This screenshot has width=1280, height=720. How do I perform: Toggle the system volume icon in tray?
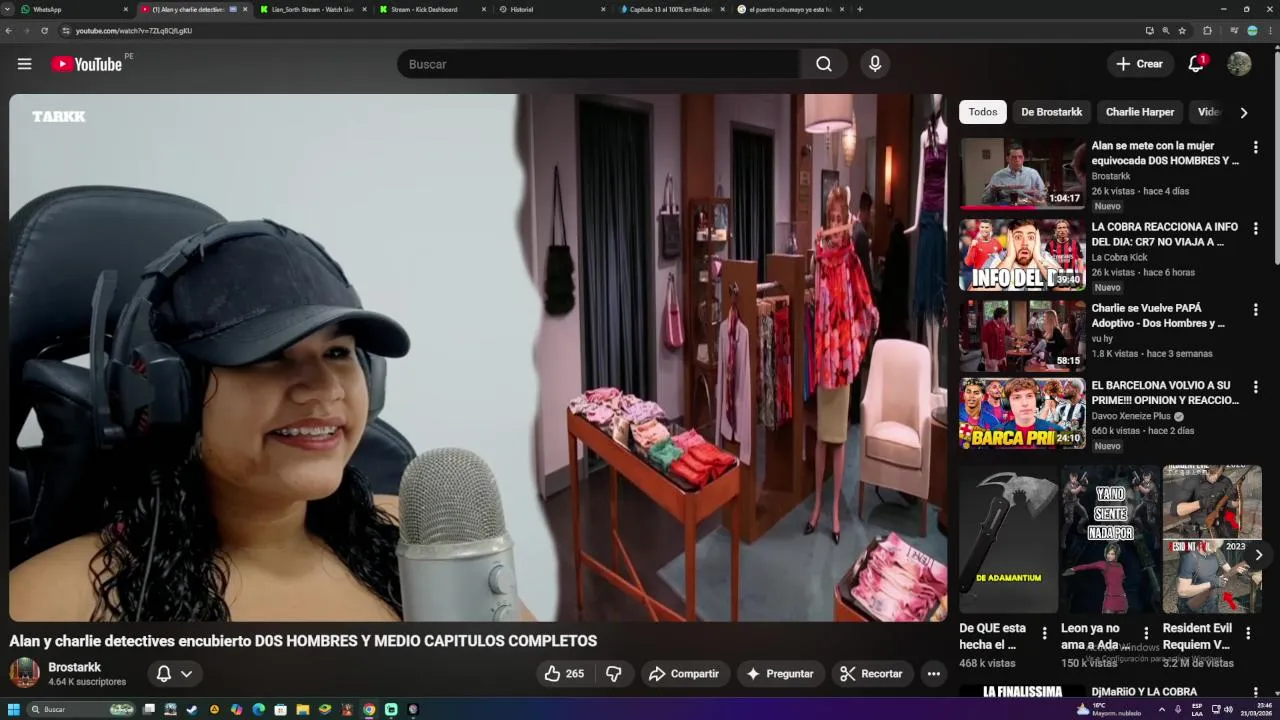pyautogui.click(x=1229, y=709)
